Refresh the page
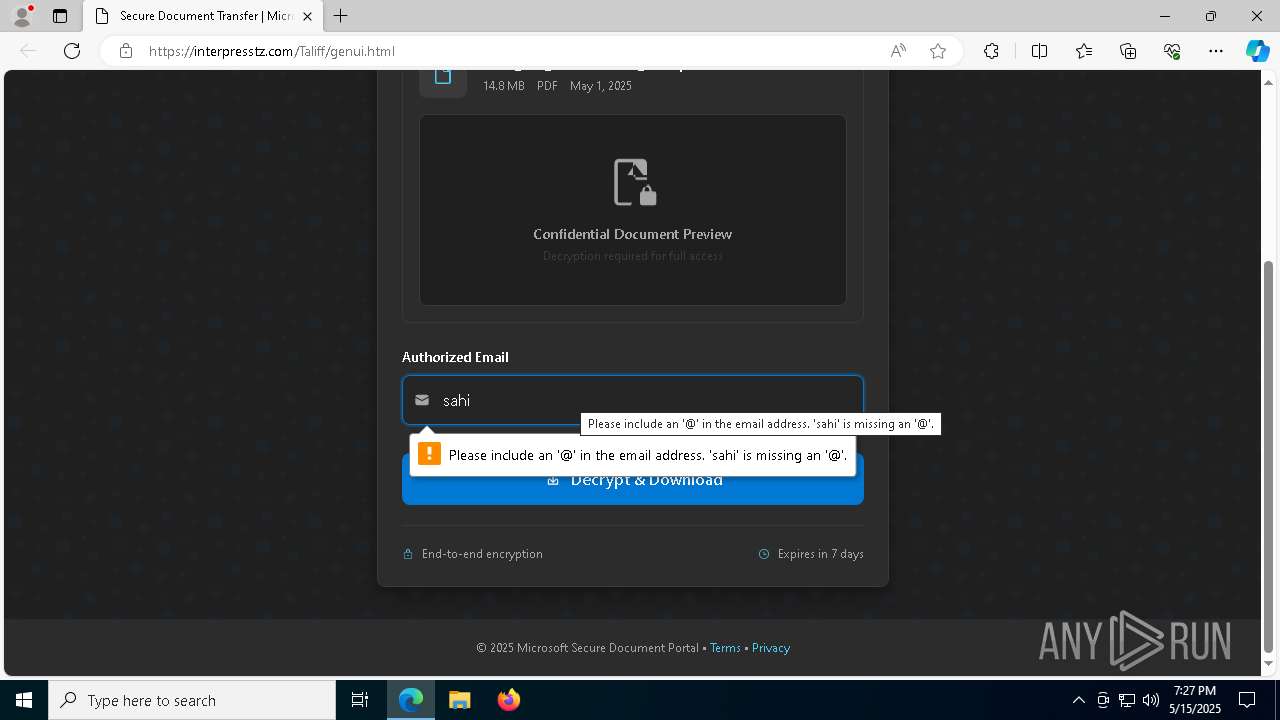 [x=72, y=51]
